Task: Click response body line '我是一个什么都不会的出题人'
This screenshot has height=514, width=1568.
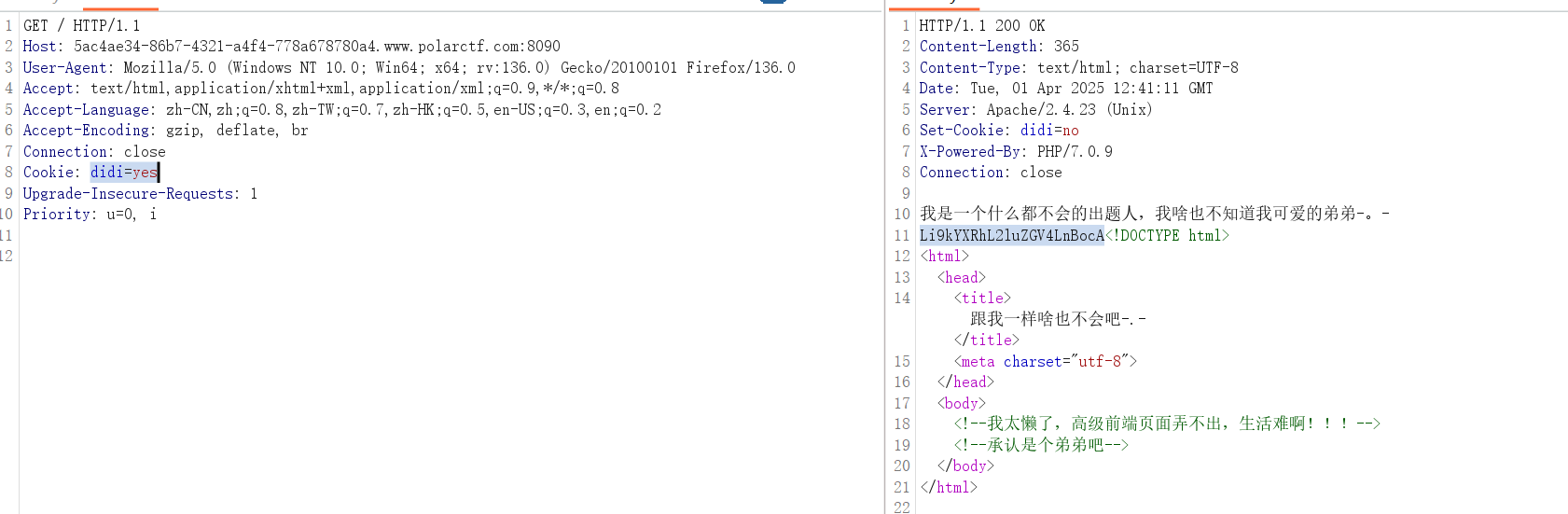Action: point(1155,214)
